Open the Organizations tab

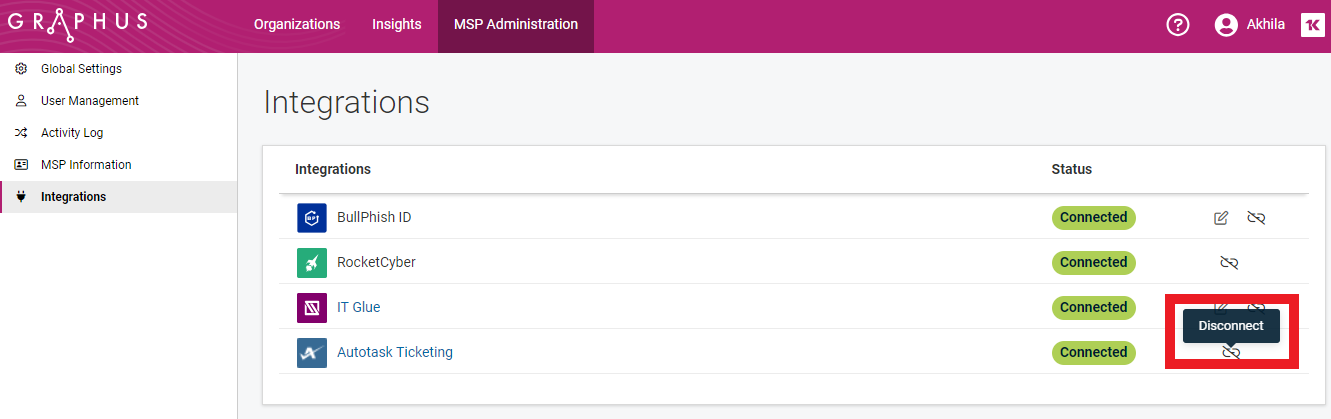point(297,25)
